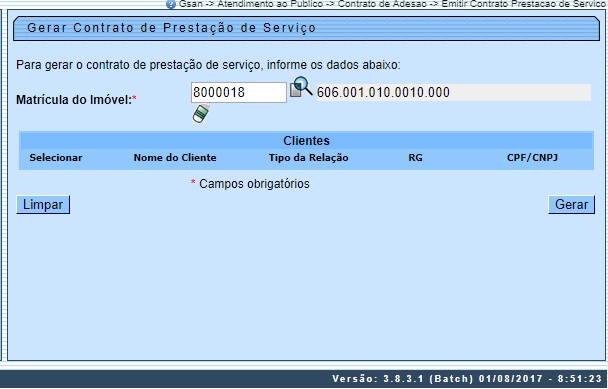Click the 606.001.010.0010.000 inscription field
This screenshot has height=389, width=608.
(454, 92)
